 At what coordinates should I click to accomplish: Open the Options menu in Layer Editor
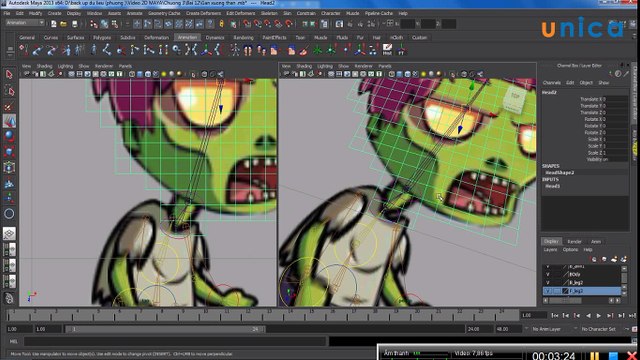[x=570, y=250]
